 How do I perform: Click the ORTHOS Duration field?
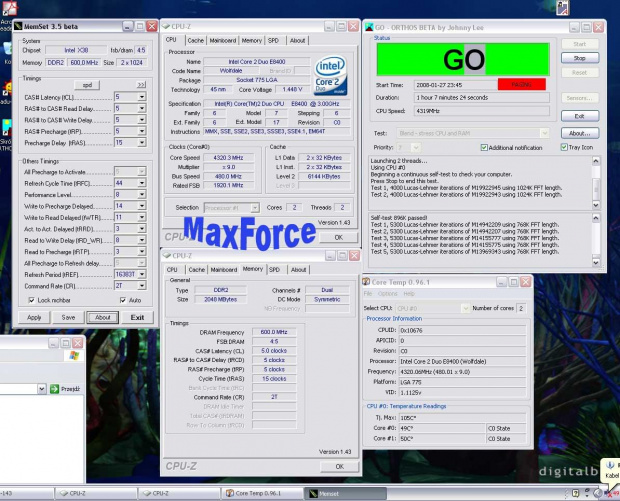[x=482, y=98]
